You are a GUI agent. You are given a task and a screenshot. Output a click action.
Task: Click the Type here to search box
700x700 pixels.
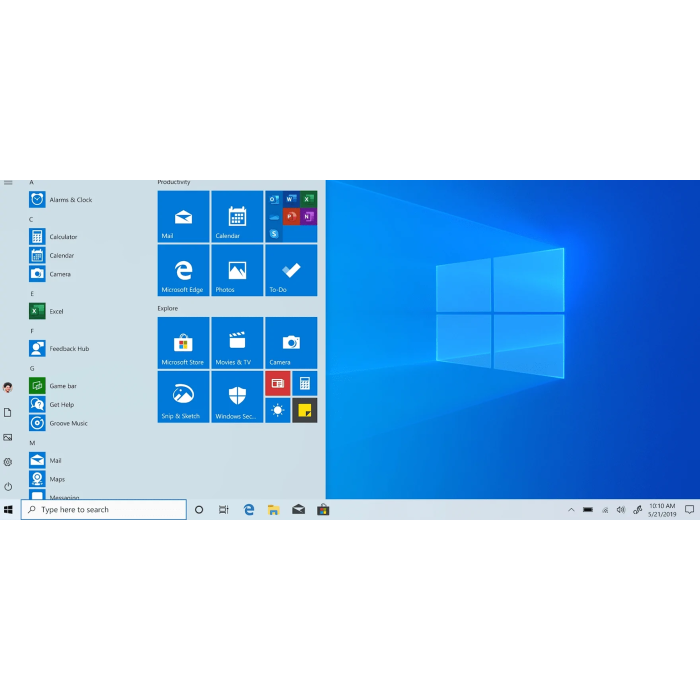point(104,509)
